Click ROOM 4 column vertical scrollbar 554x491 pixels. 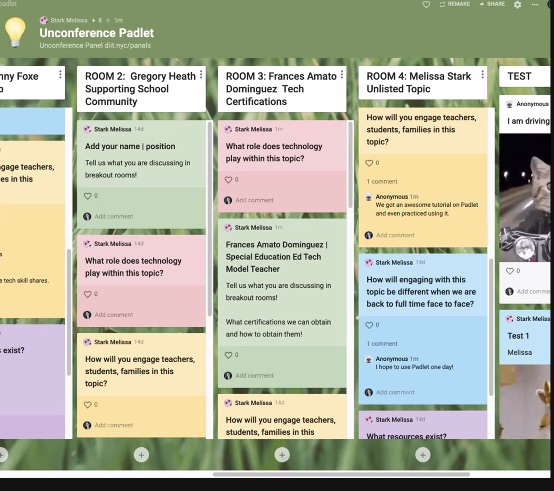[491, 327]
